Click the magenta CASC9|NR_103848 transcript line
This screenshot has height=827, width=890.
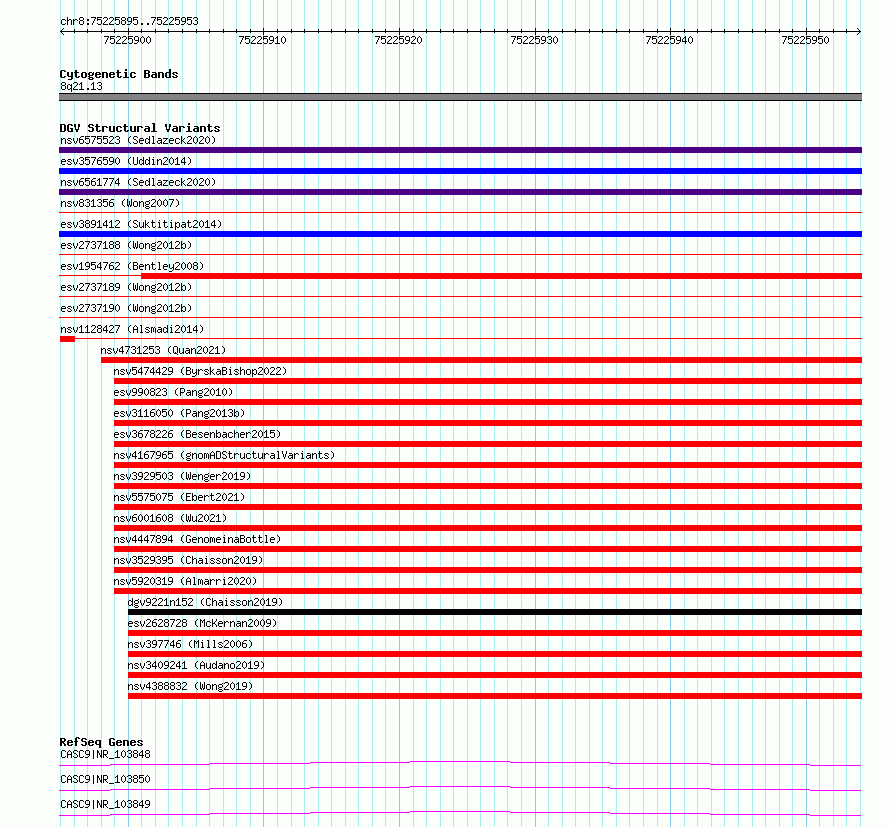point(460,763)
